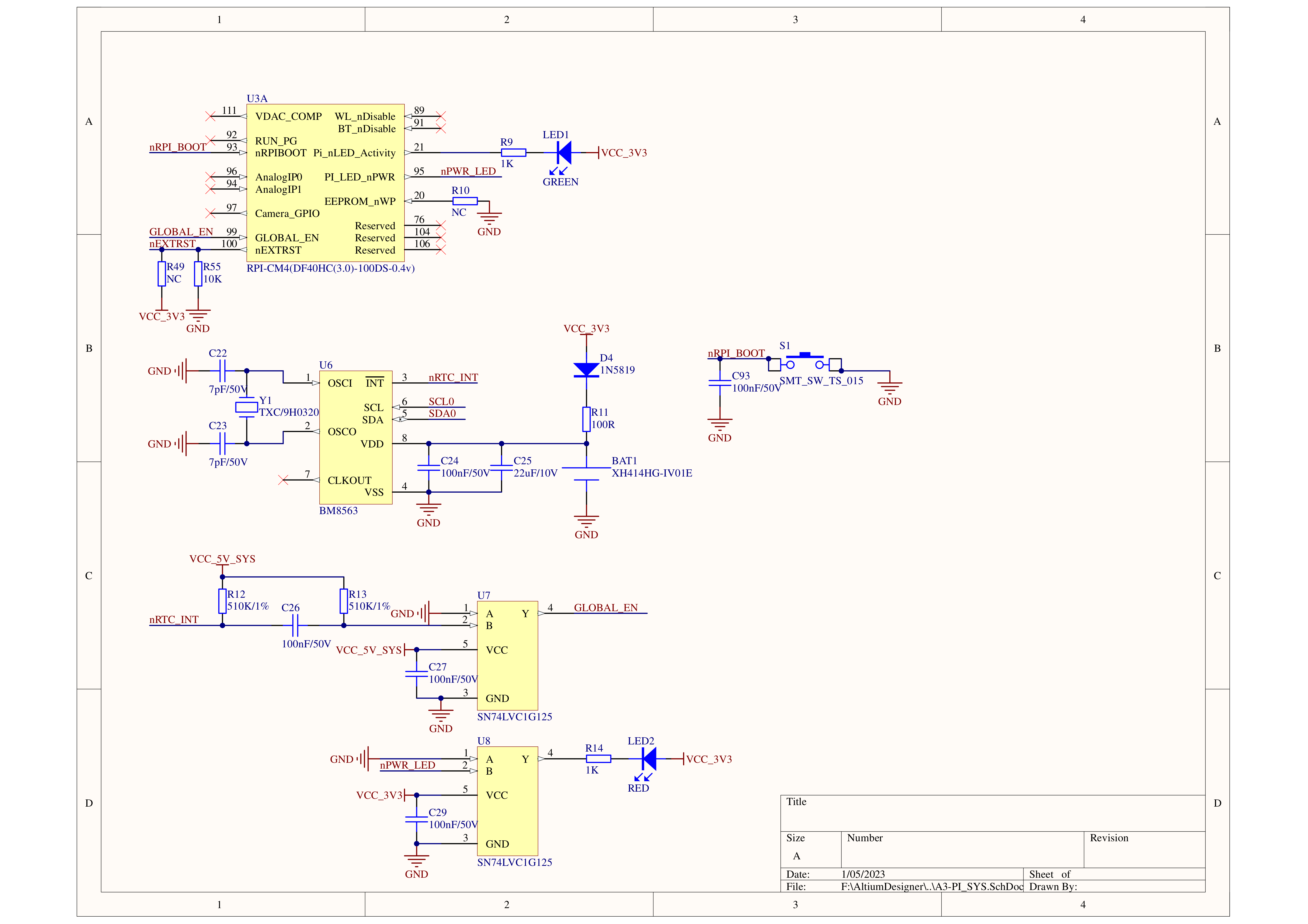
Task: Select capacitor C26 symbol
Action: [x=295, y=625]
